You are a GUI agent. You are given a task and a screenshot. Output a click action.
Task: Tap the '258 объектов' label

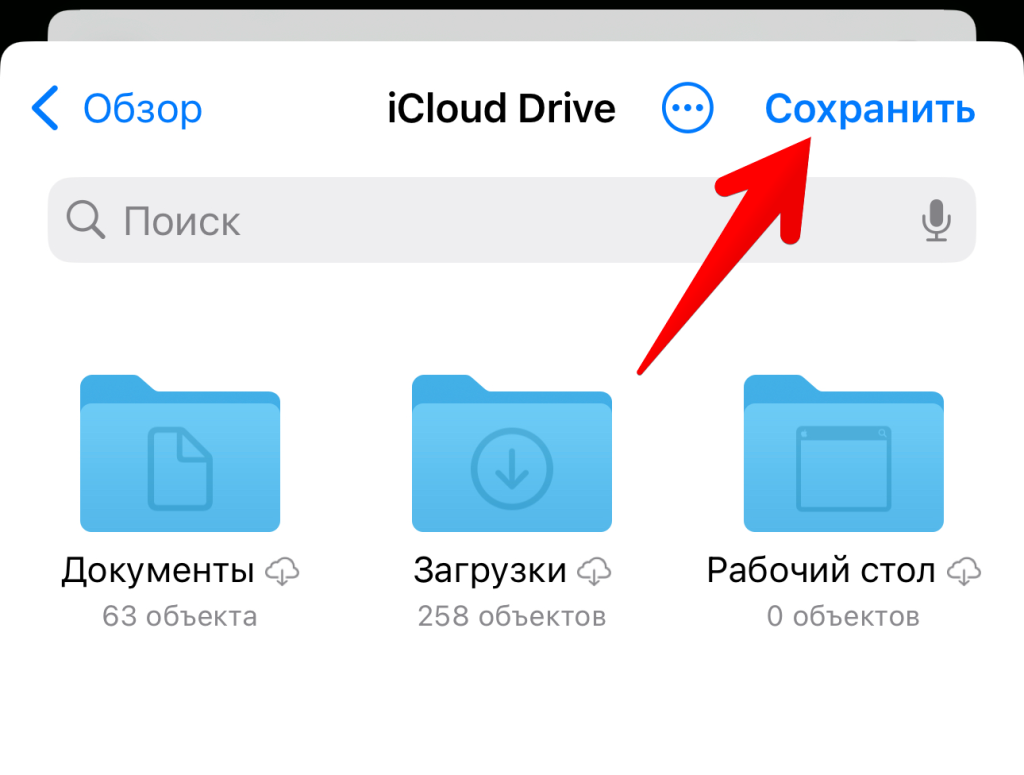511,616
